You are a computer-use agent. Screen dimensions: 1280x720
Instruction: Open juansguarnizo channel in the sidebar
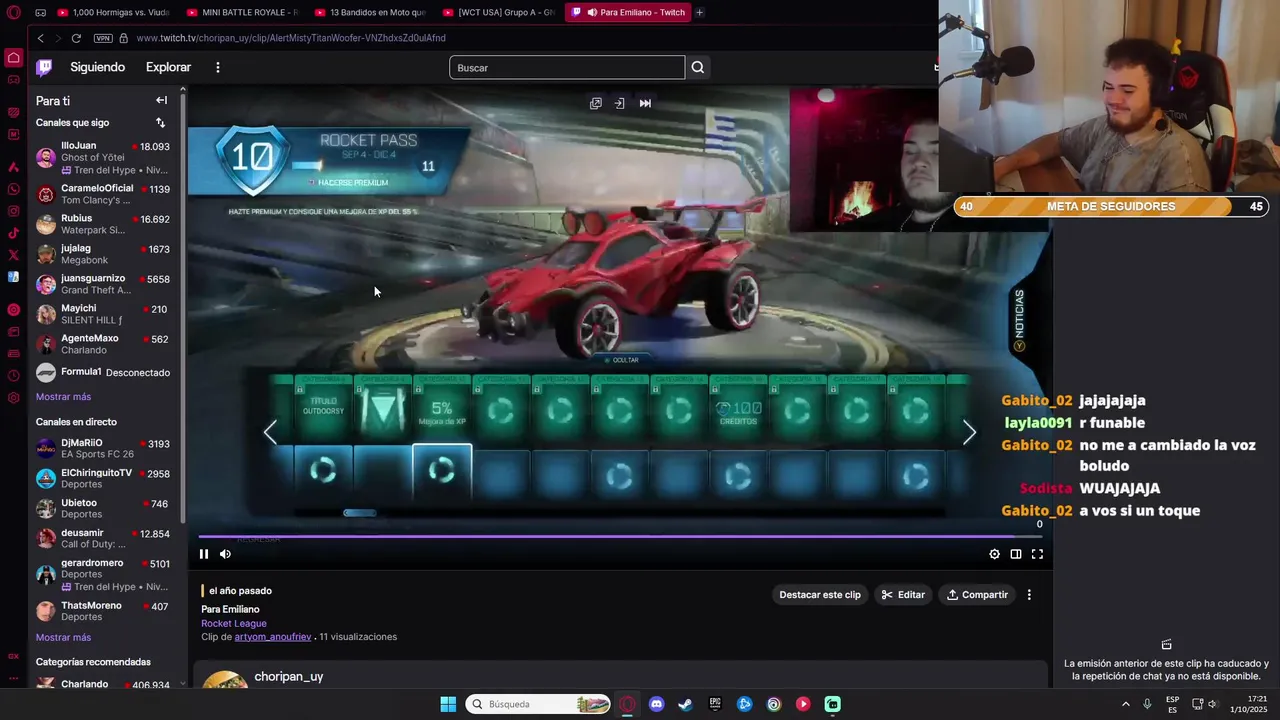coord(103,284)
